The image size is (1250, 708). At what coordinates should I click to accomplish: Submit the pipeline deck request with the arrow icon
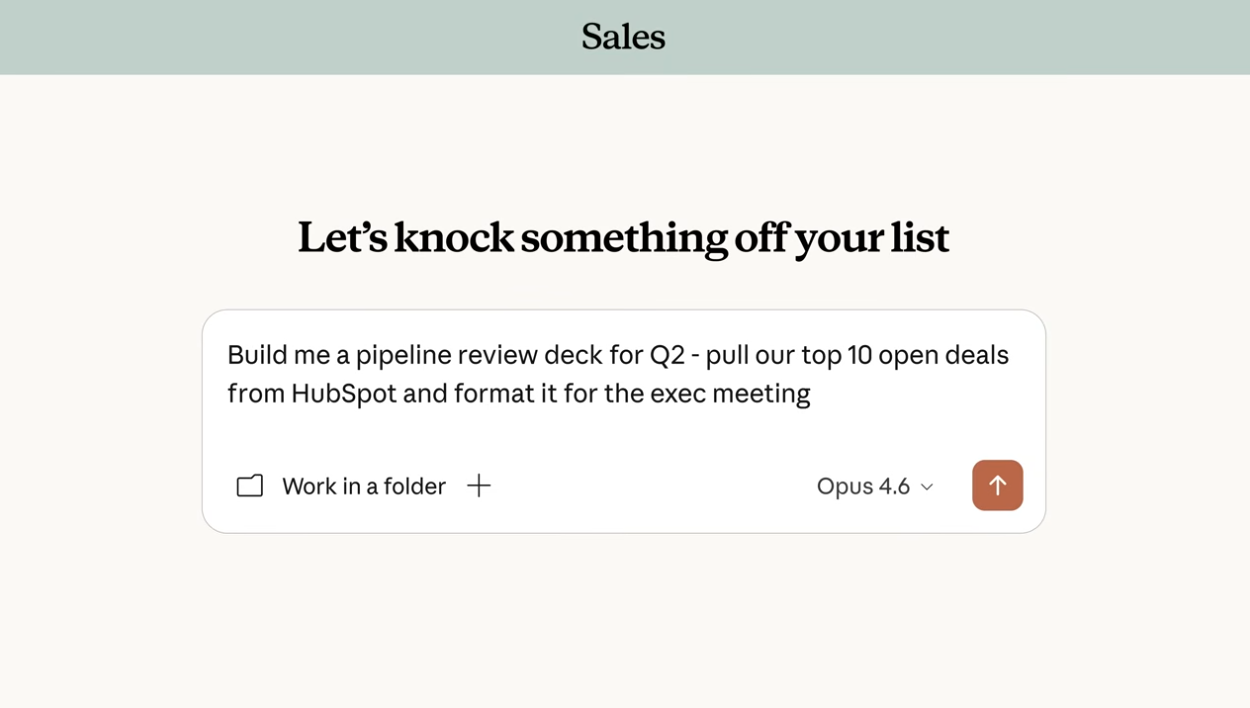tap(997, 485)
